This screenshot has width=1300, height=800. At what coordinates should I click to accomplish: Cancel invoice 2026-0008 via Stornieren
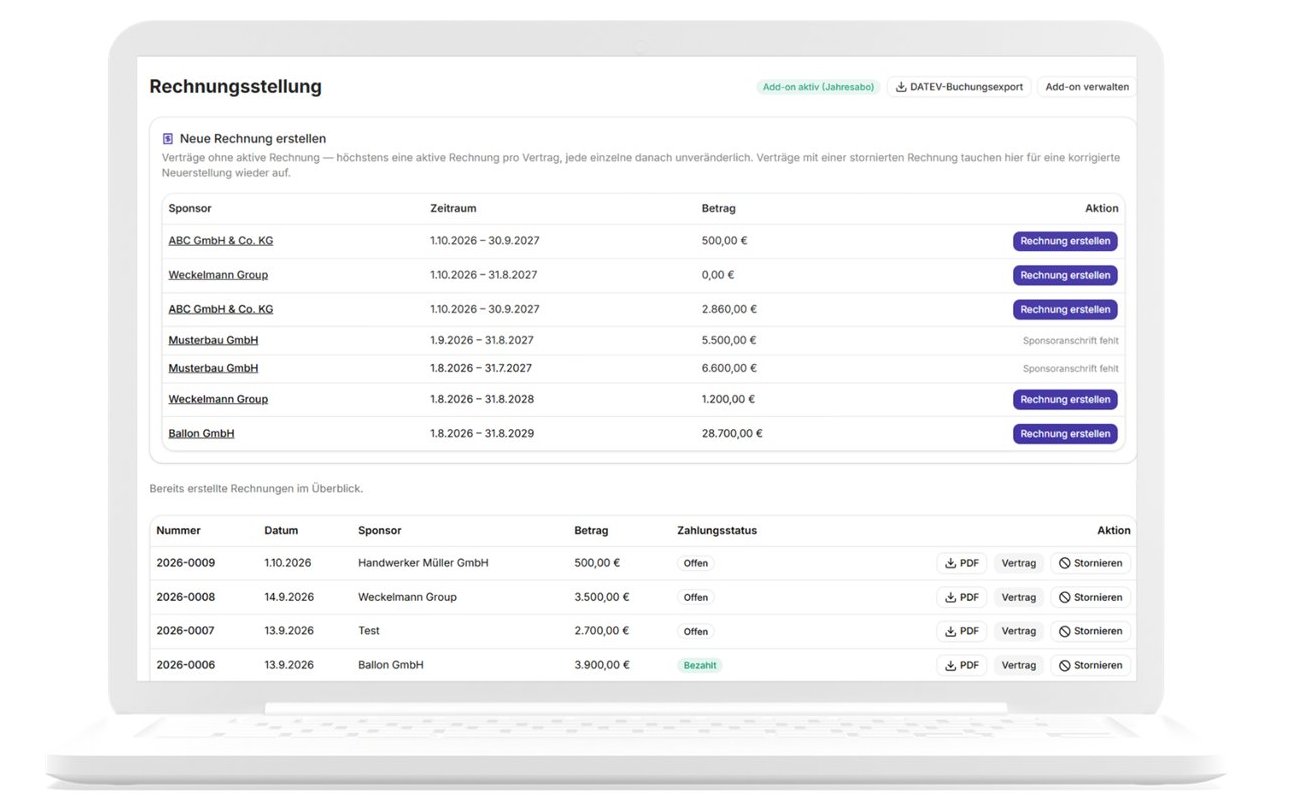(x=1091, y=597)
